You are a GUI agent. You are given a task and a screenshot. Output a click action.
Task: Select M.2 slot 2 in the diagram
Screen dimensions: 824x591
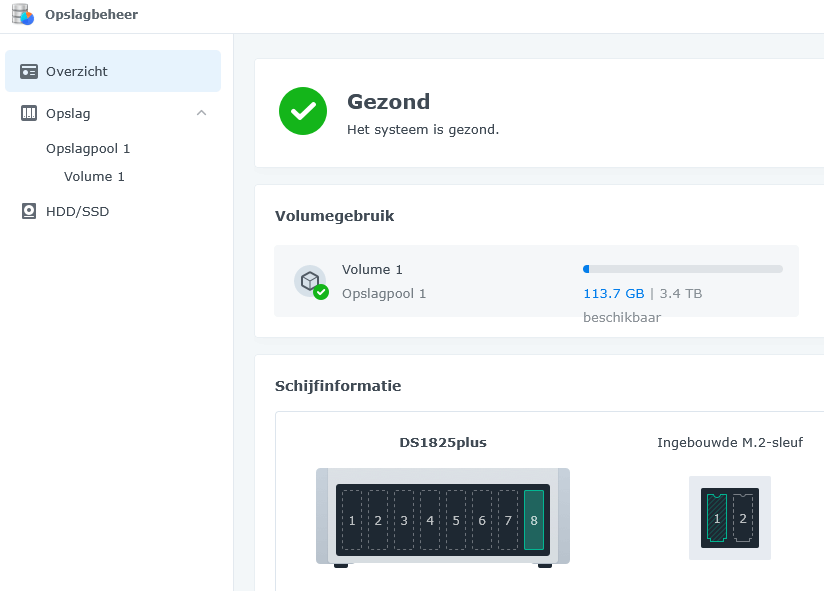click(x=743, y=518)
